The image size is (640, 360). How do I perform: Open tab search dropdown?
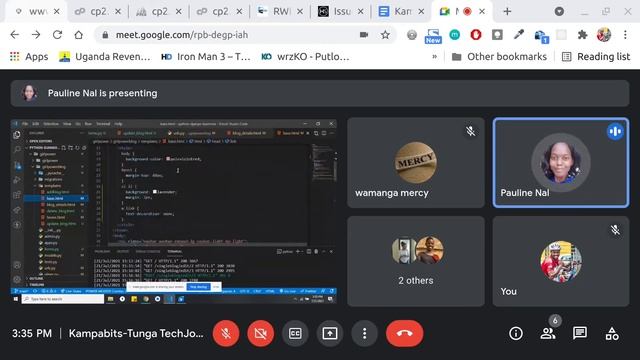click(559, 12)
